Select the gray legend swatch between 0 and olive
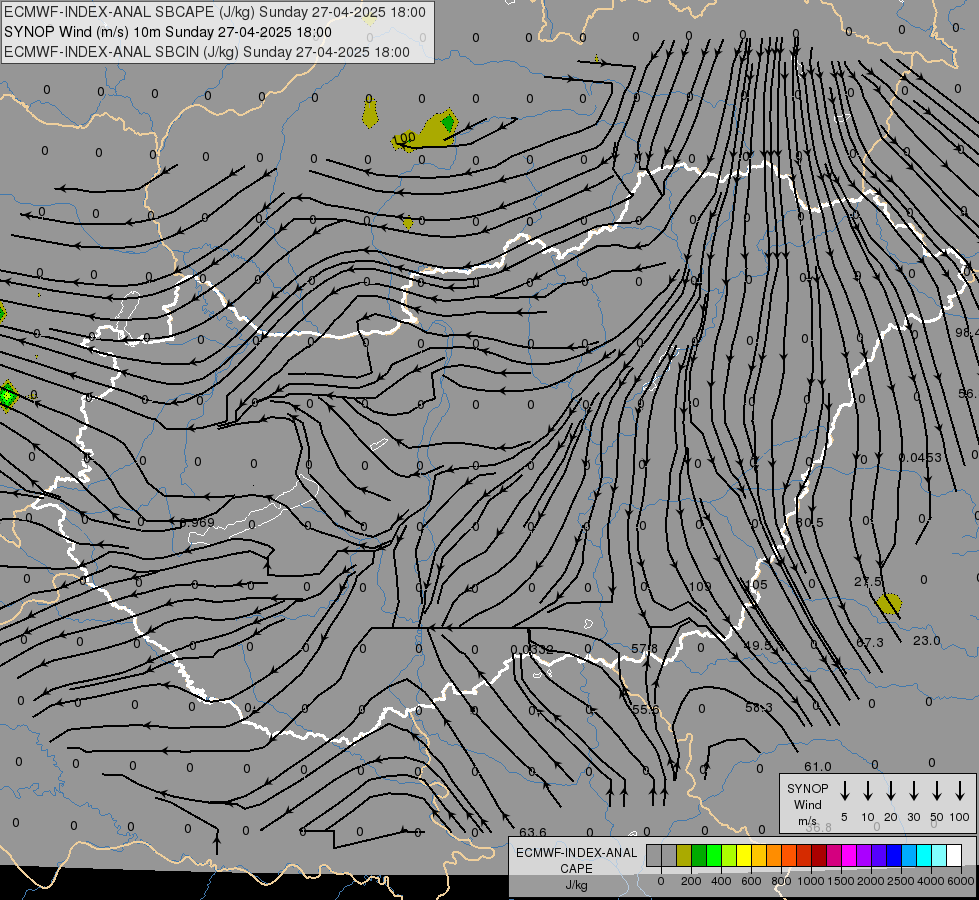This screenshot has width=979, height=900. [669, 855]
